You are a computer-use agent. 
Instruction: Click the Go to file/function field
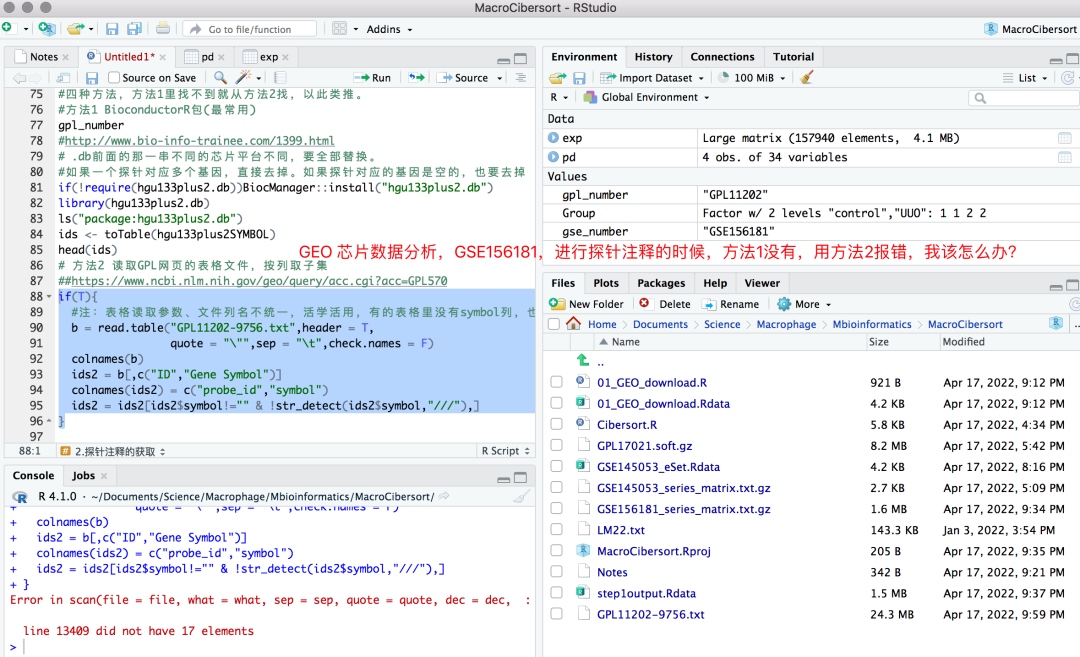click(x=249, y=29)
